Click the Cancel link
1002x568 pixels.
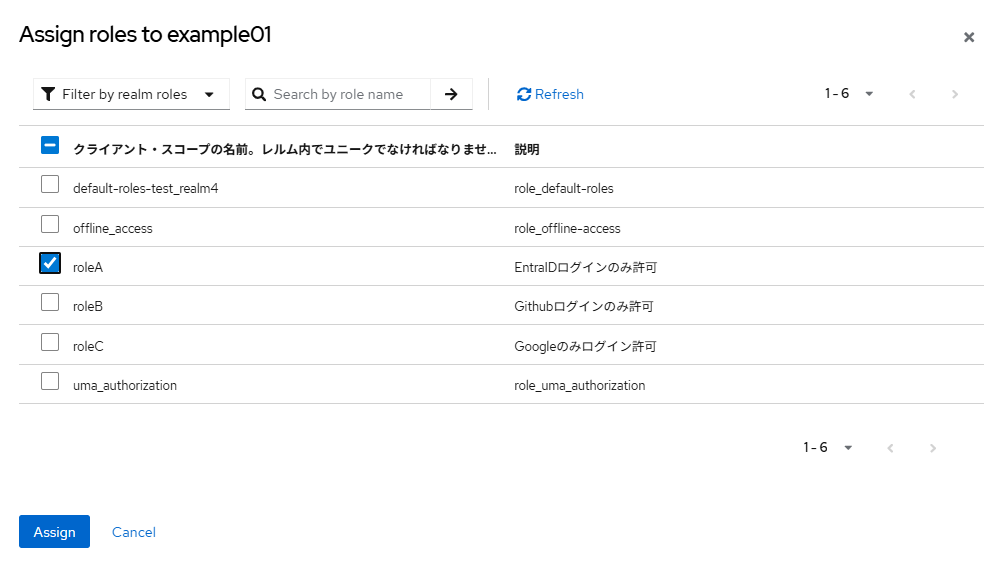134,532
